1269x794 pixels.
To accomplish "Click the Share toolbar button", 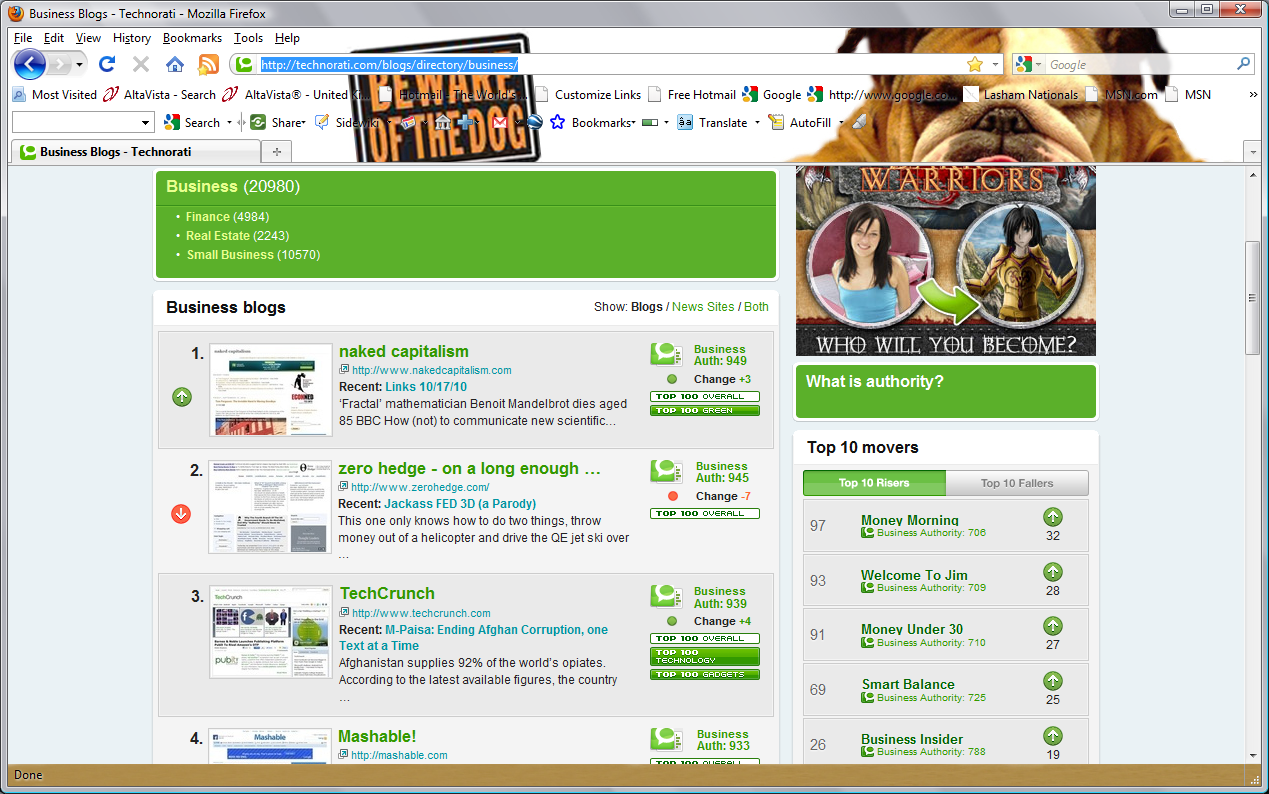I will point(276,122).
